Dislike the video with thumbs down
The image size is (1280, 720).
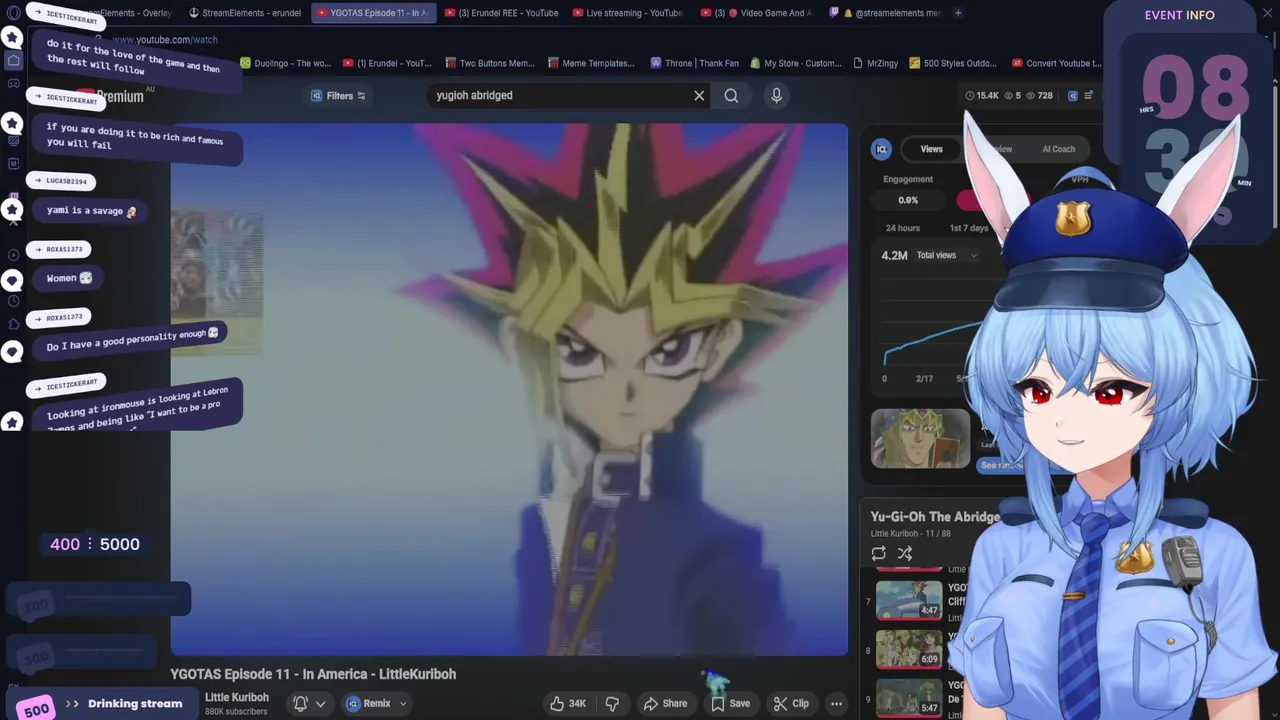[x=612, y=703]
